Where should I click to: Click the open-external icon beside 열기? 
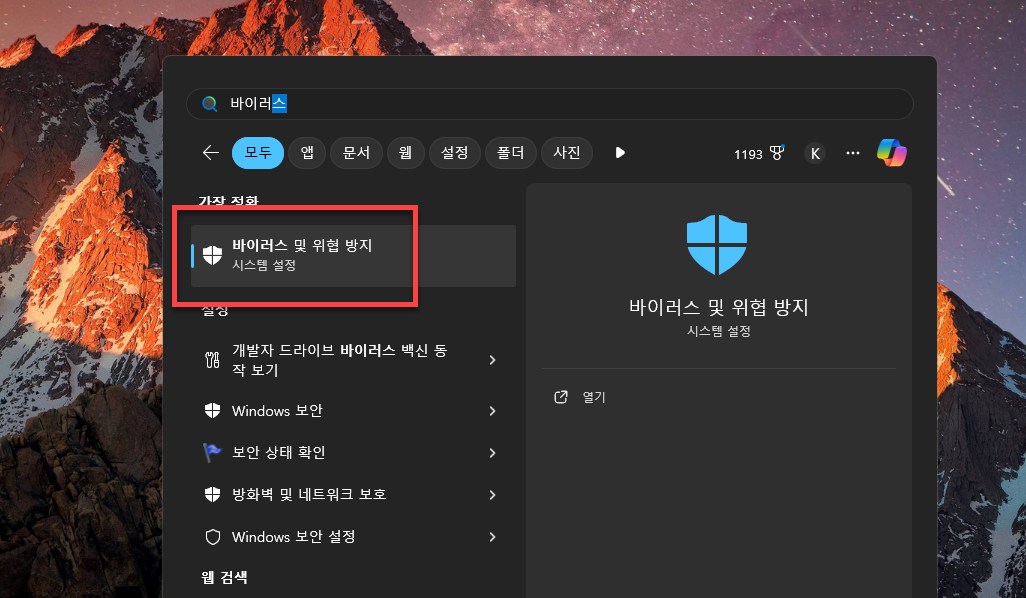tap(561, 396)
